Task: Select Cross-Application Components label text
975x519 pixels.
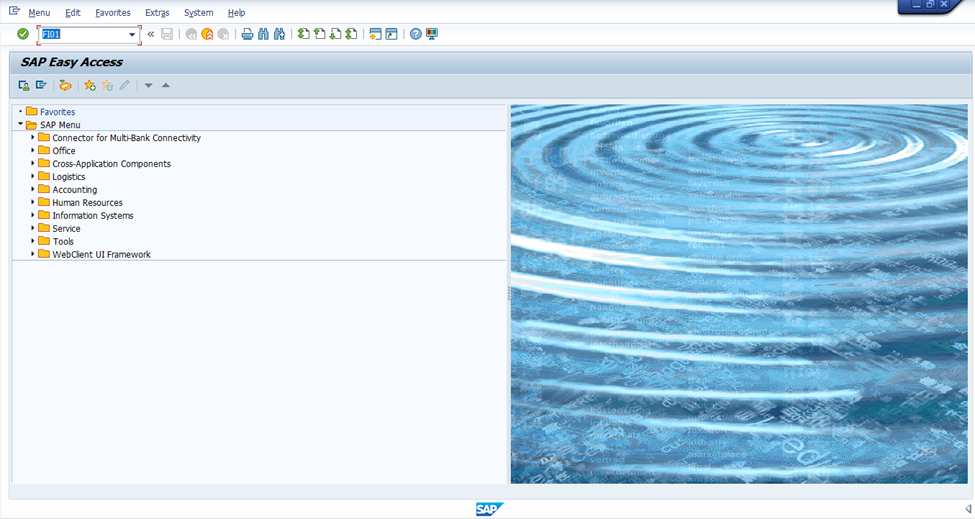Action: tap(111, 164)
